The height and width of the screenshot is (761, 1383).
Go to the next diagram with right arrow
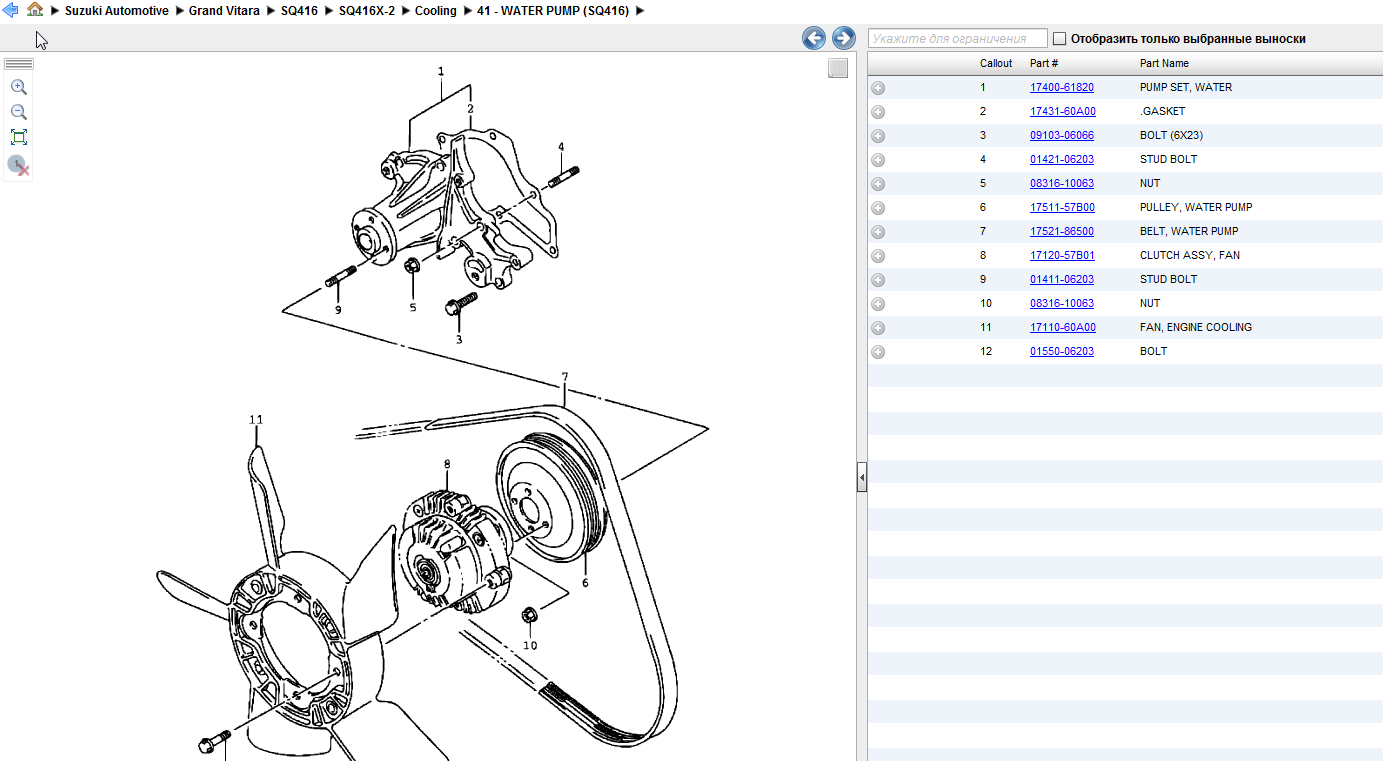click(x=844, y=38)
